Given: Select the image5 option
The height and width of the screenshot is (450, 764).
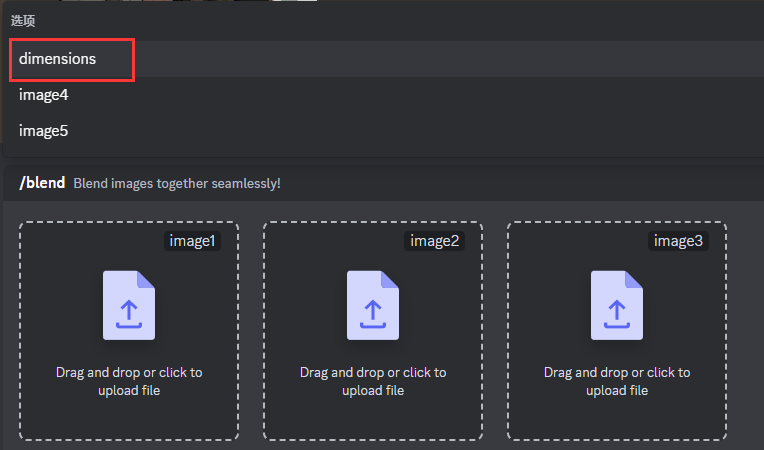Looking at the screenshot, I should [382, 131].
